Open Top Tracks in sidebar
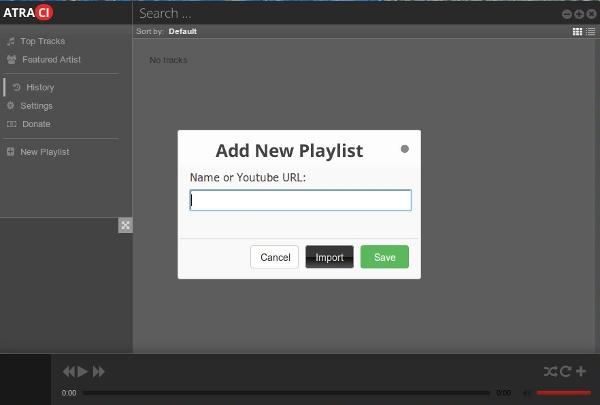600x405 pixels. (x=42, y=41)
